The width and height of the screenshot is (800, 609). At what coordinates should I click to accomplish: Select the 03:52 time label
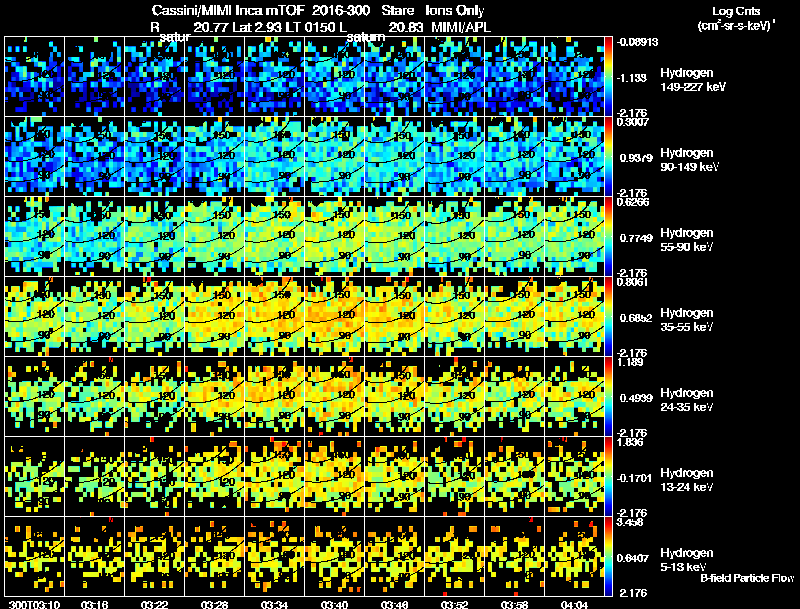tap(454, 604)
